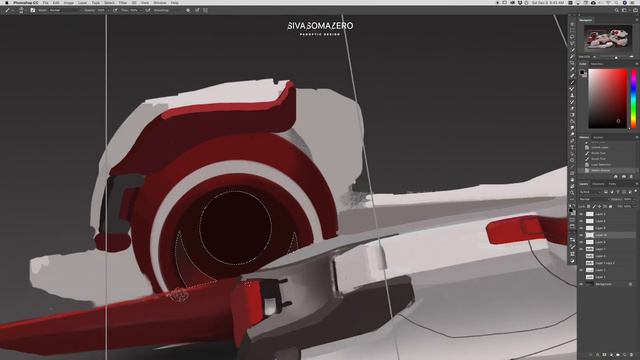Toggle lock position icon
Image resolution: width=640 pixels, height=360 pixels.
(x=600, y=207)
